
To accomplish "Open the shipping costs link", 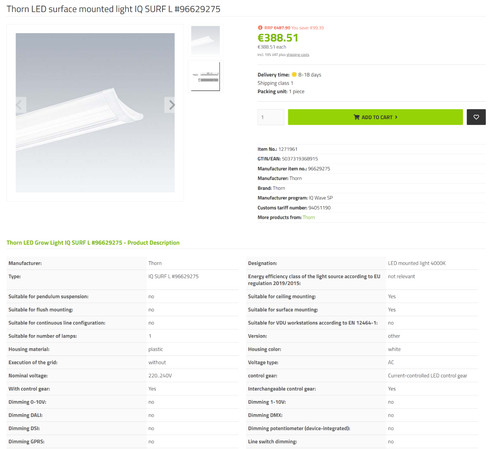I will [x=298, y=55].
